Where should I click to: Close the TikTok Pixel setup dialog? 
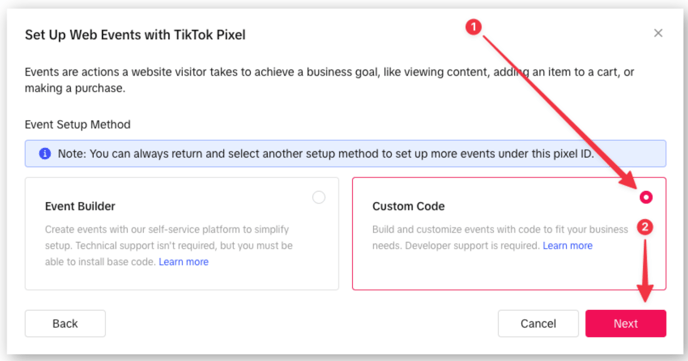[x=658, y=33]
